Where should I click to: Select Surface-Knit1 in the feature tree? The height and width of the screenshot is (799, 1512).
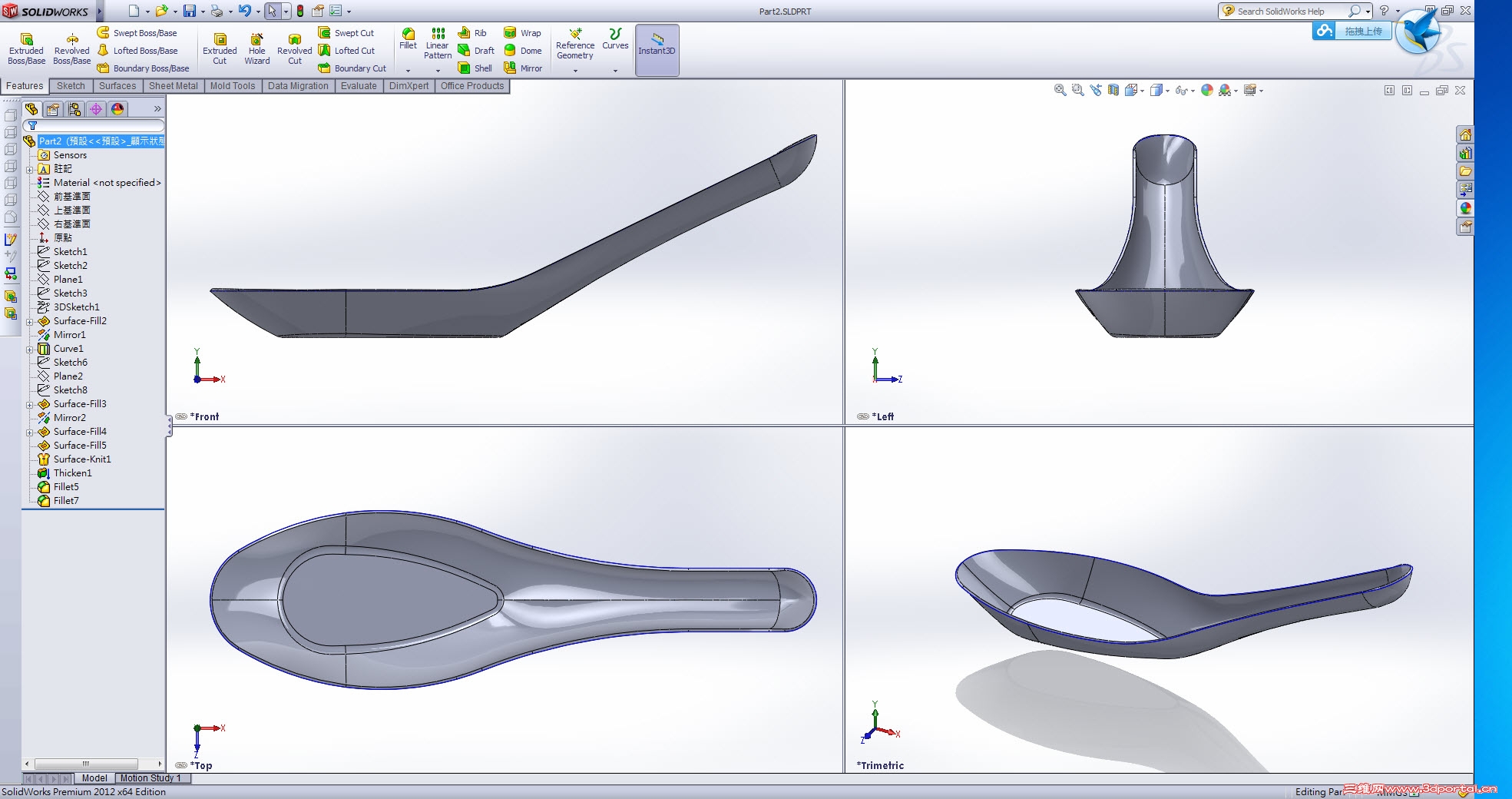(x=74, y=459)
